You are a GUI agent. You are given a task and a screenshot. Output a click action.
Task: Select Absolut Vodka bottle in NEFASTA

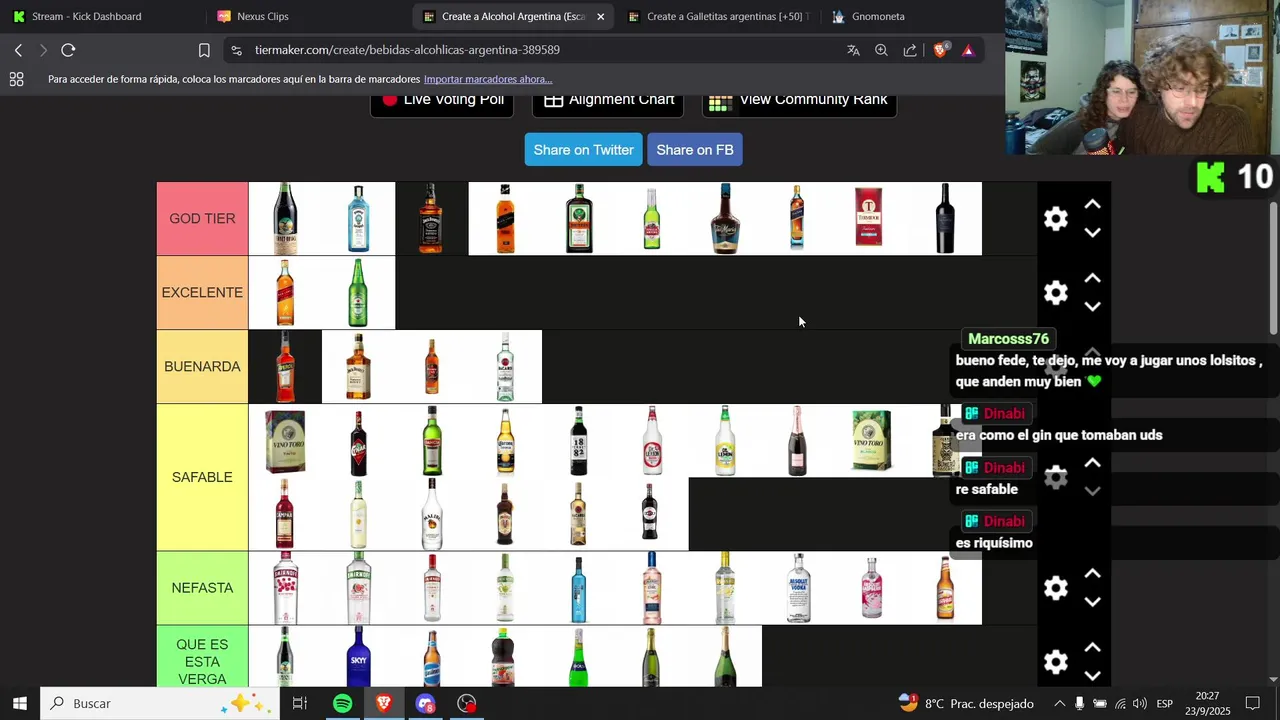point(799,588)
